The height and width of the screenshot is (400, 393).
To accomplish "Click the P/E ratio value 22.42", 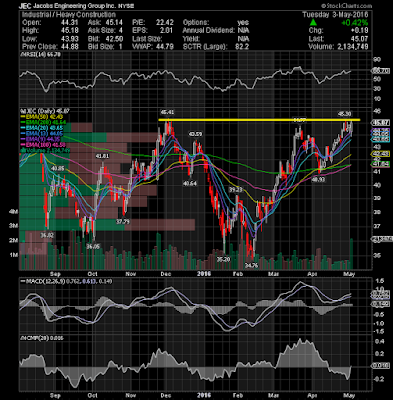I will click(165, 22).
